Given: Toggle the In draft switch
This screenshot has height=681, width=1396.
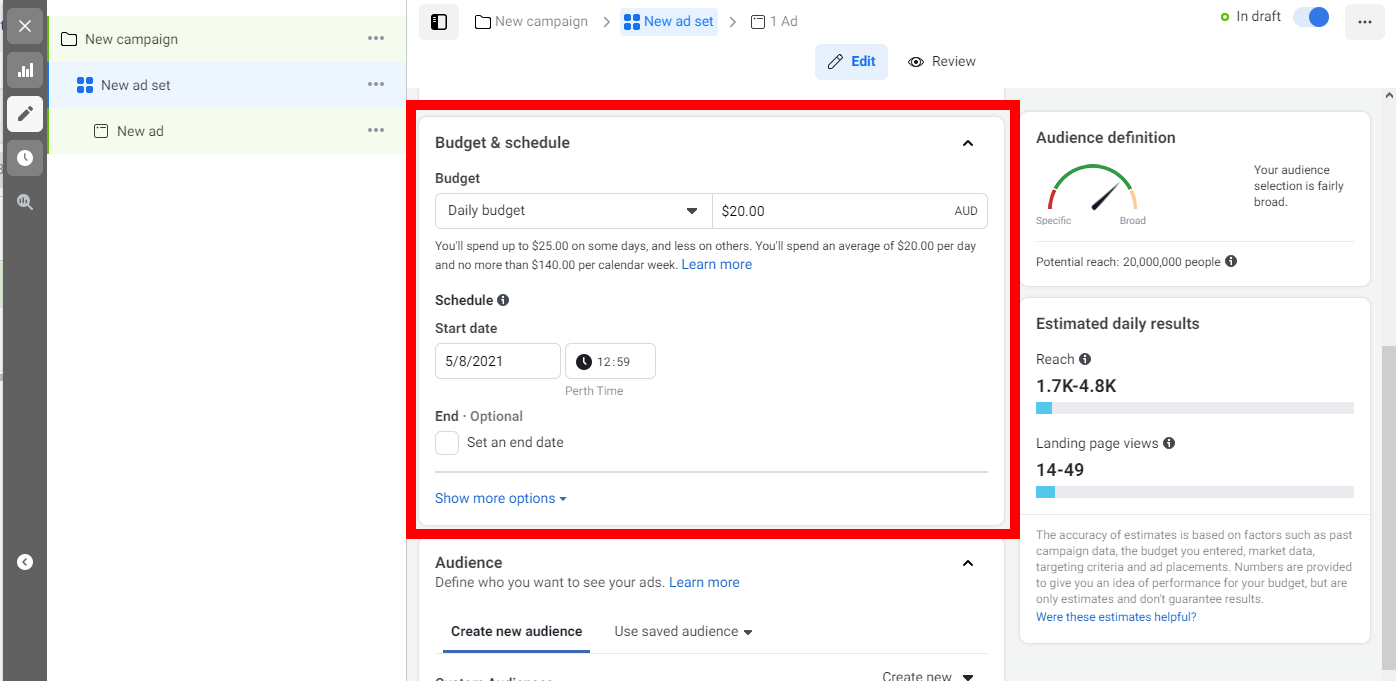Looking at the screenshot, I should [1310, 17].
